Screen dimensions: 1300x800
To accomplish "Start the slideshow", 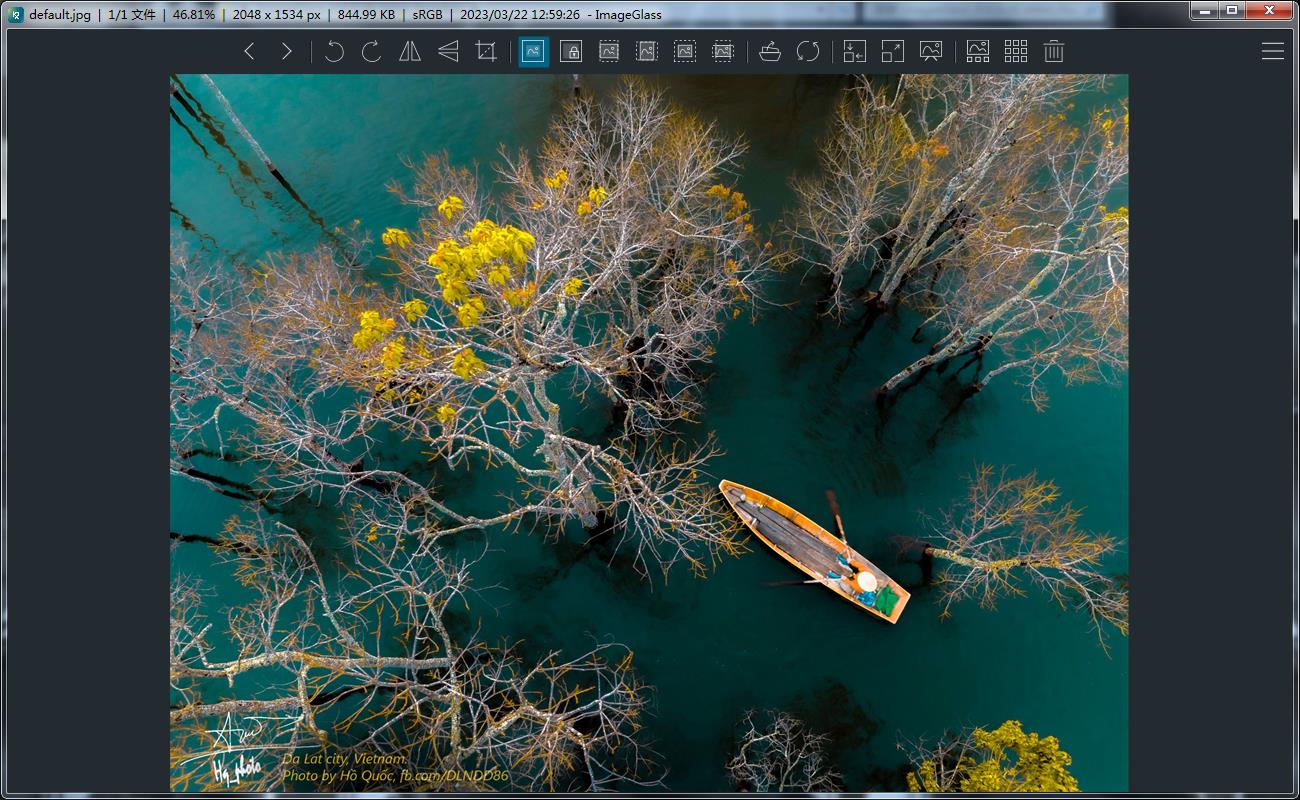I will pyautogui.click(x=931, y=51).
